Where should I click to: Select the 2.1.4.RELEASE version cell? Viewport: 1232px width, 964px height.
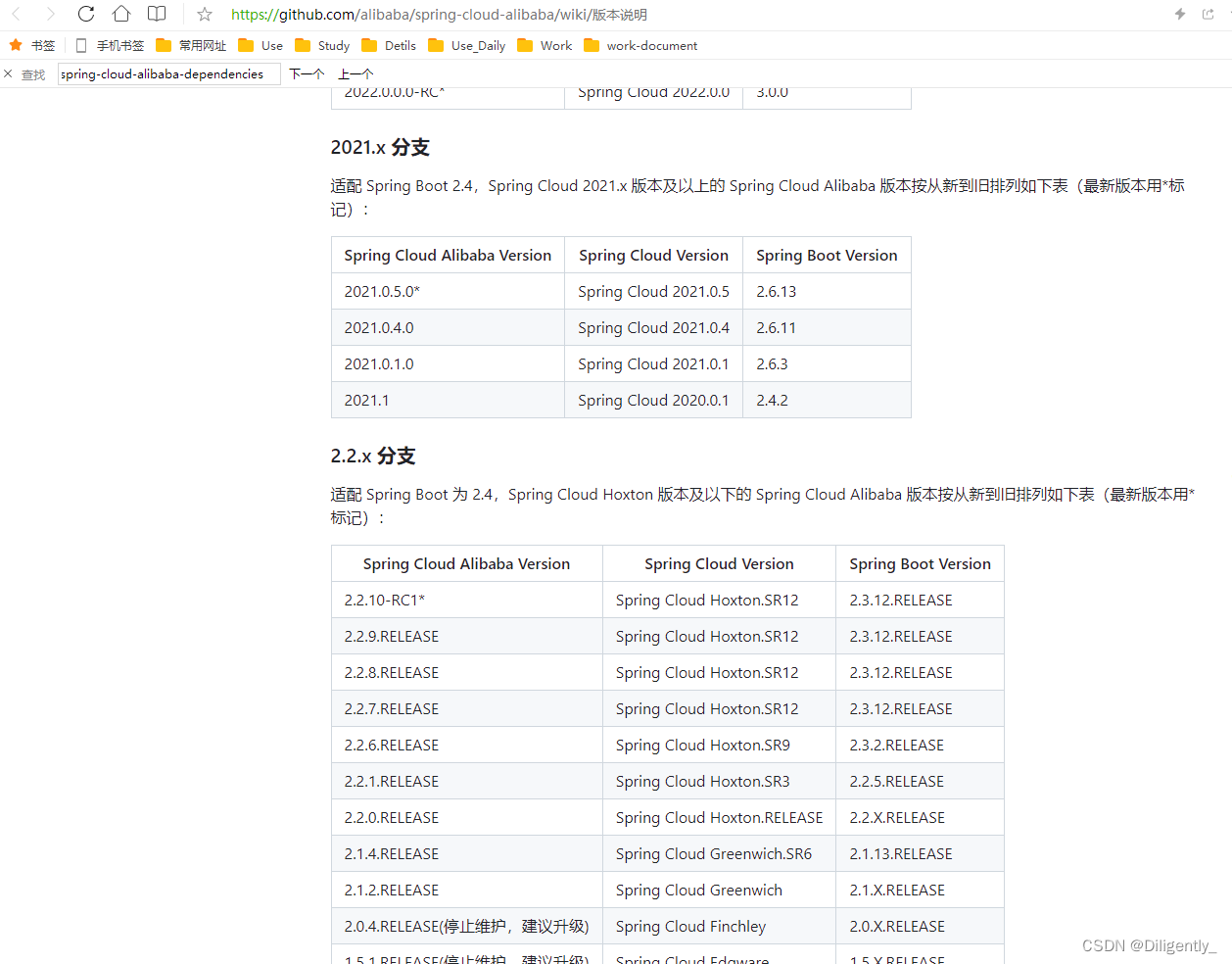click(x=467, y=853)
